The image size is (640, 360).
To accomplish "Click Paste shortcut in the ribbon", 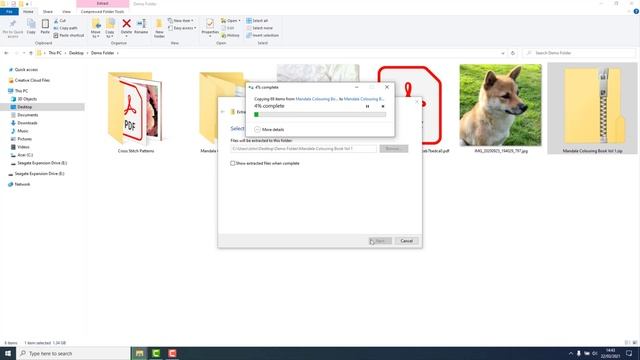I will coord(69,36).
